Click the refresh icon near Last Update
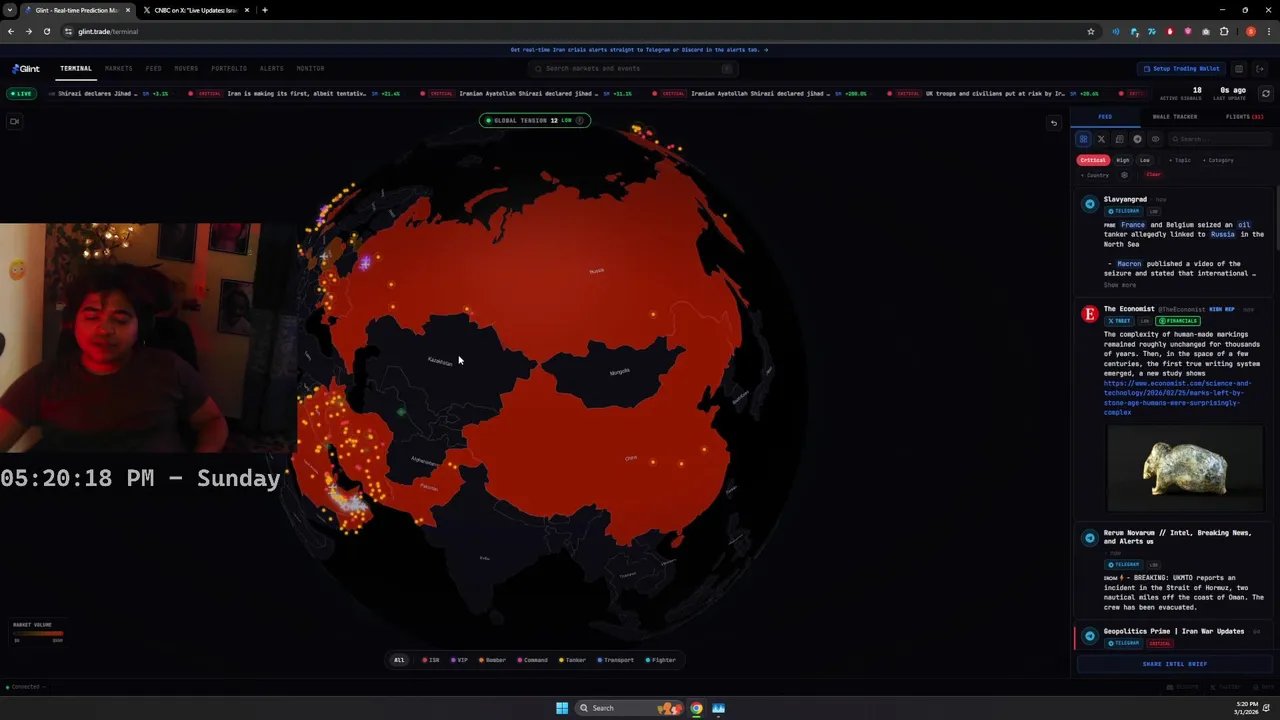 [x=1265, y=93]
